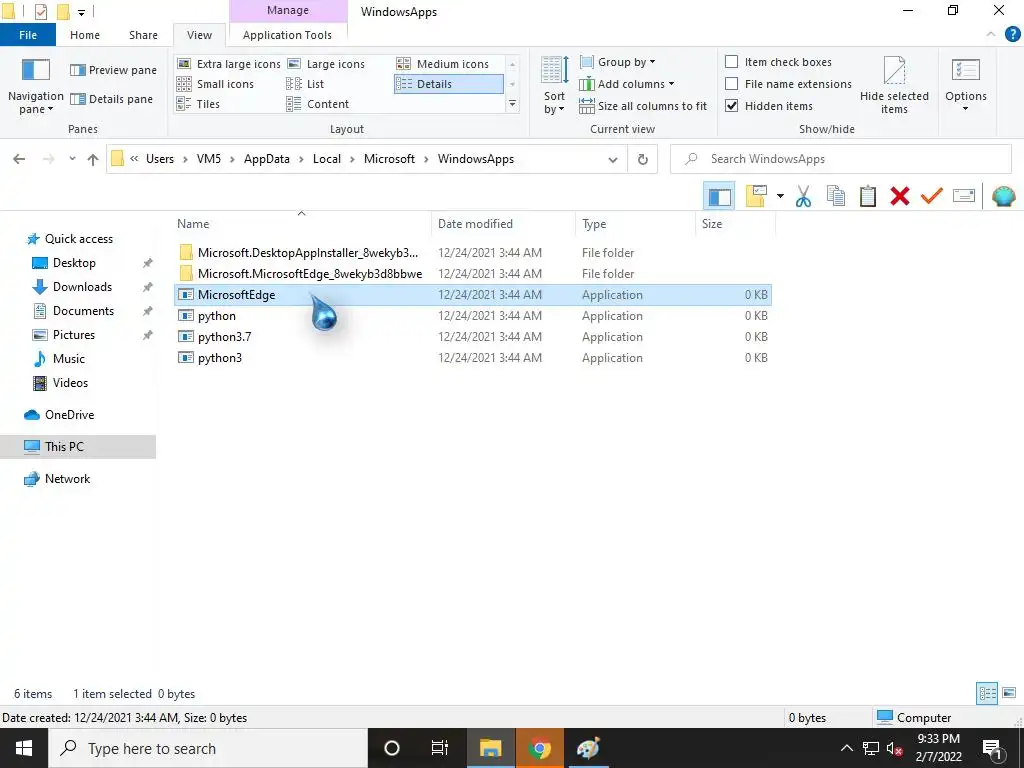This screenshot has width=1024, height=768.
Task: Click the Task View taskbar button
Action: pyautogui.click(x=440, y=748)
